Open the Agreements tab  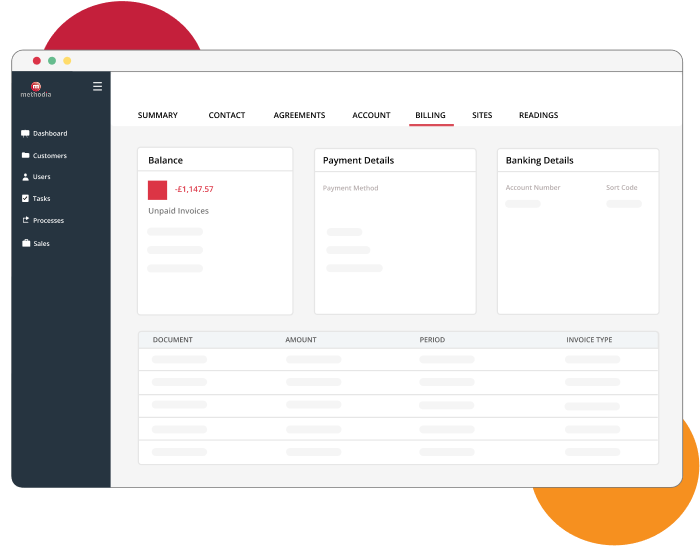click(300, 115)
